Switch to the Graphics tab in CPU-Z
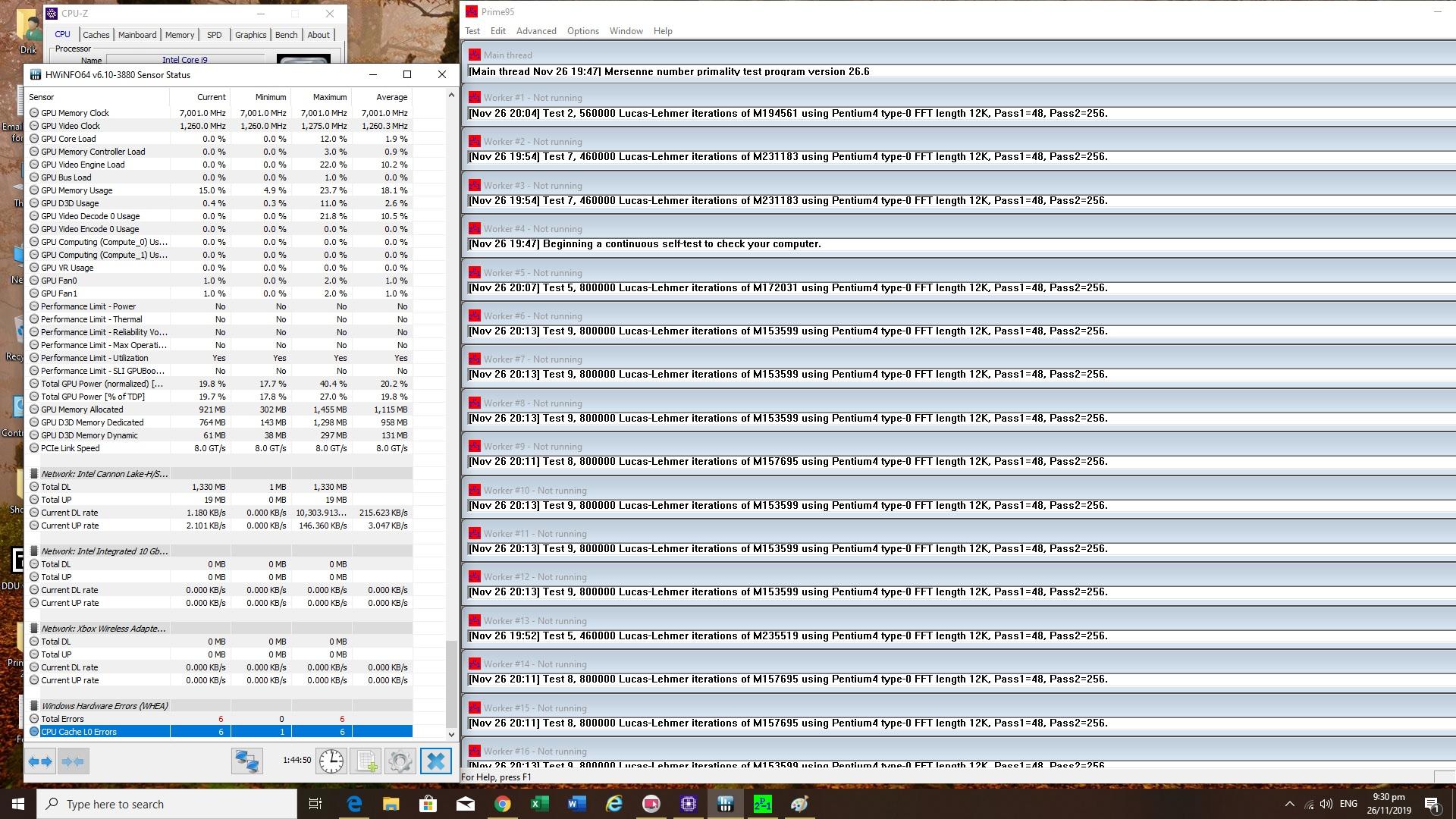The width and height of the screenshot is (1456, 819). 251,35
